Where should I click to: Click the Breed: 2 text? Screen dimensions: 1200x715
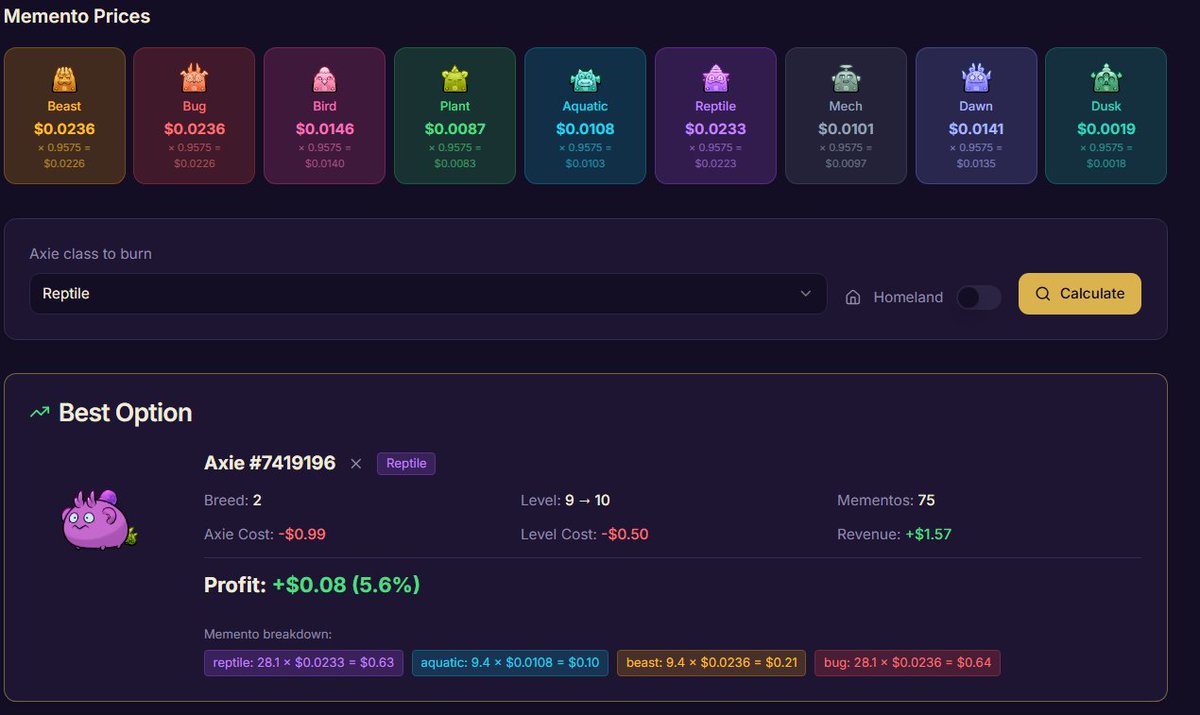pyautogui.click(x=232, y=500)
